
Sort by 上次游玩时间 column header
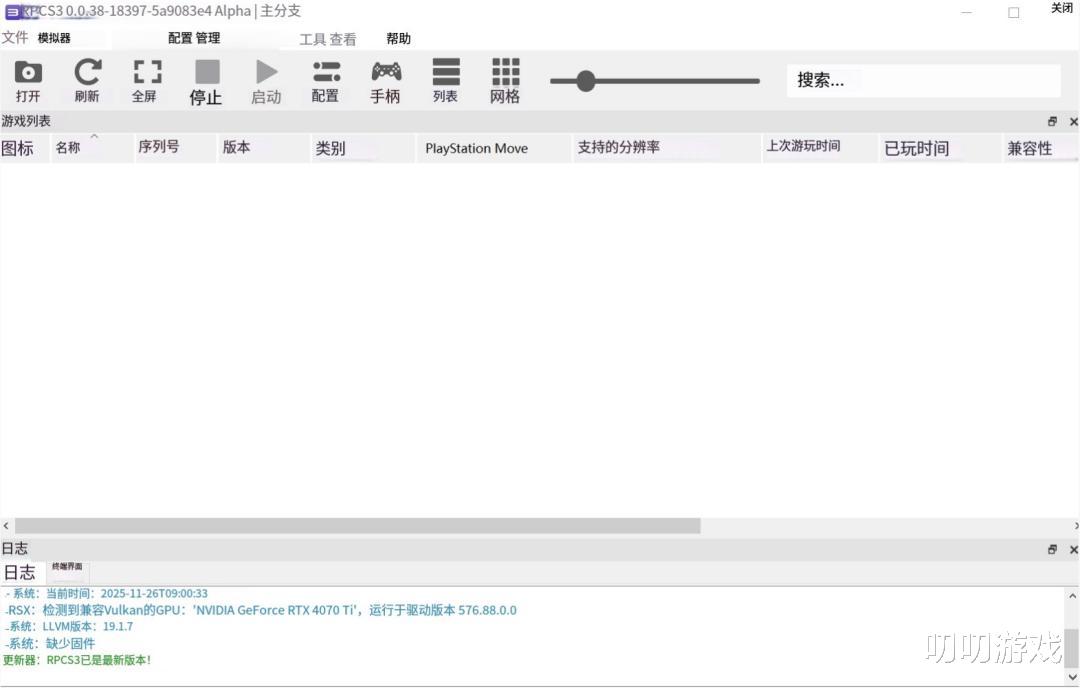point(820,147)
